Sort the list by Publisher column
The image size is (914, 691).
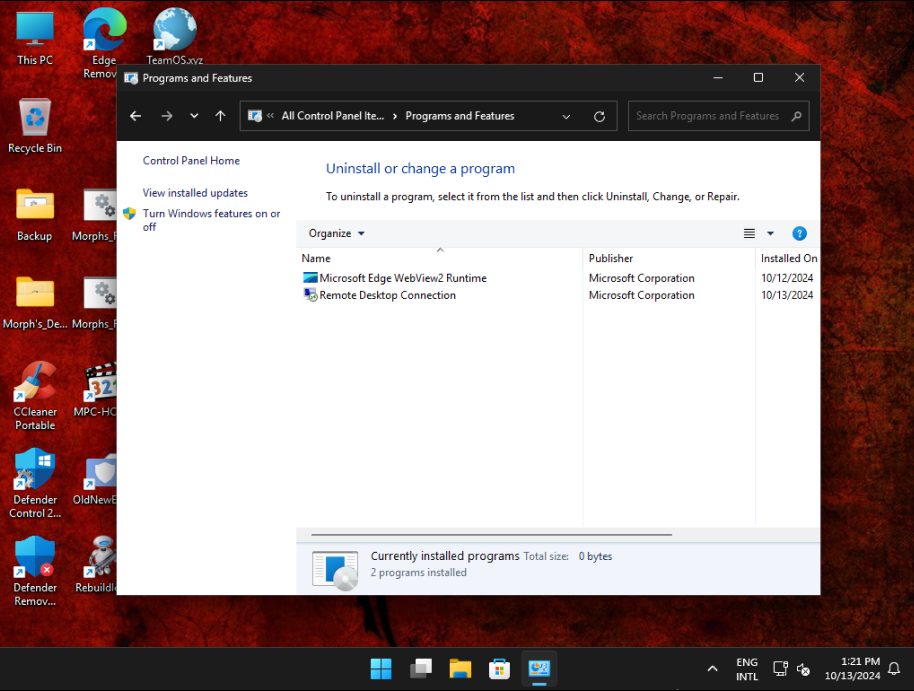[x=611, y=258]
